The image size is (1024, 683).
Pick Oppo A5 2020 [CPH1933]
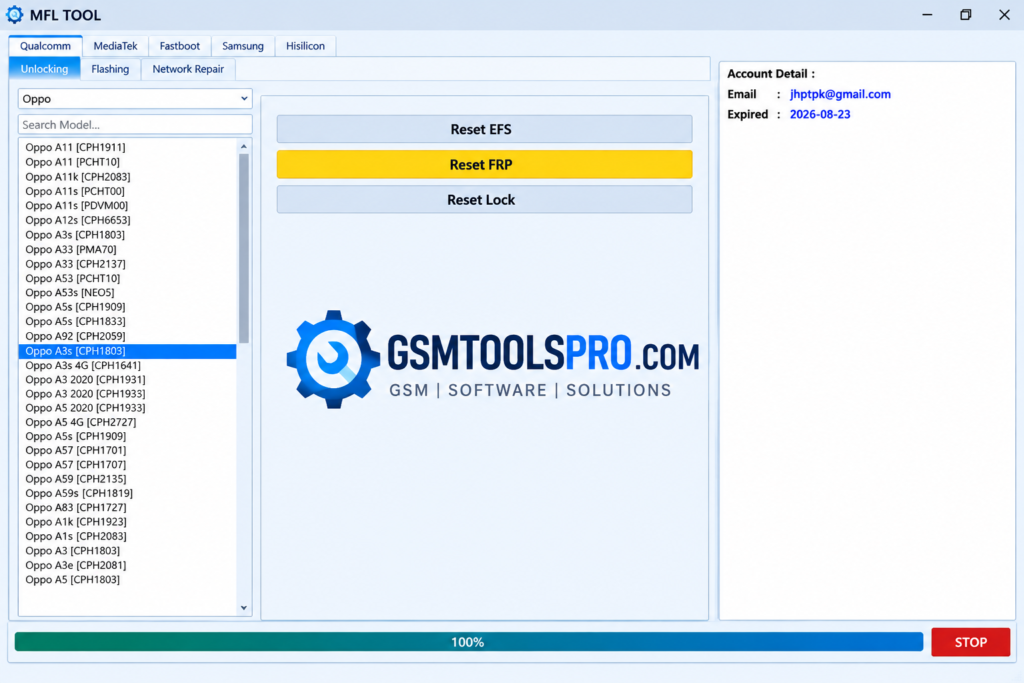pos(127,407)
